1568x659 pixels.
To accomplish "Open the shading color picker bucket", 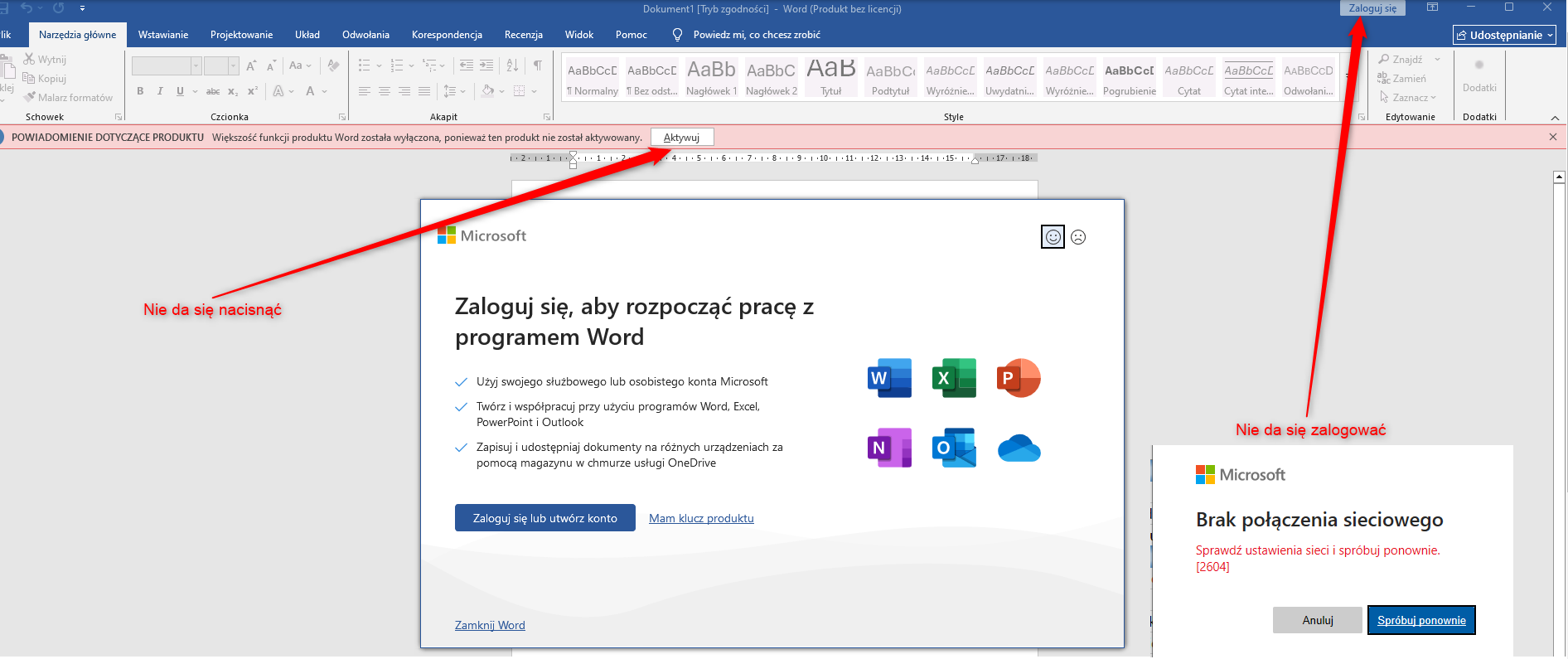I will [488, 91].
